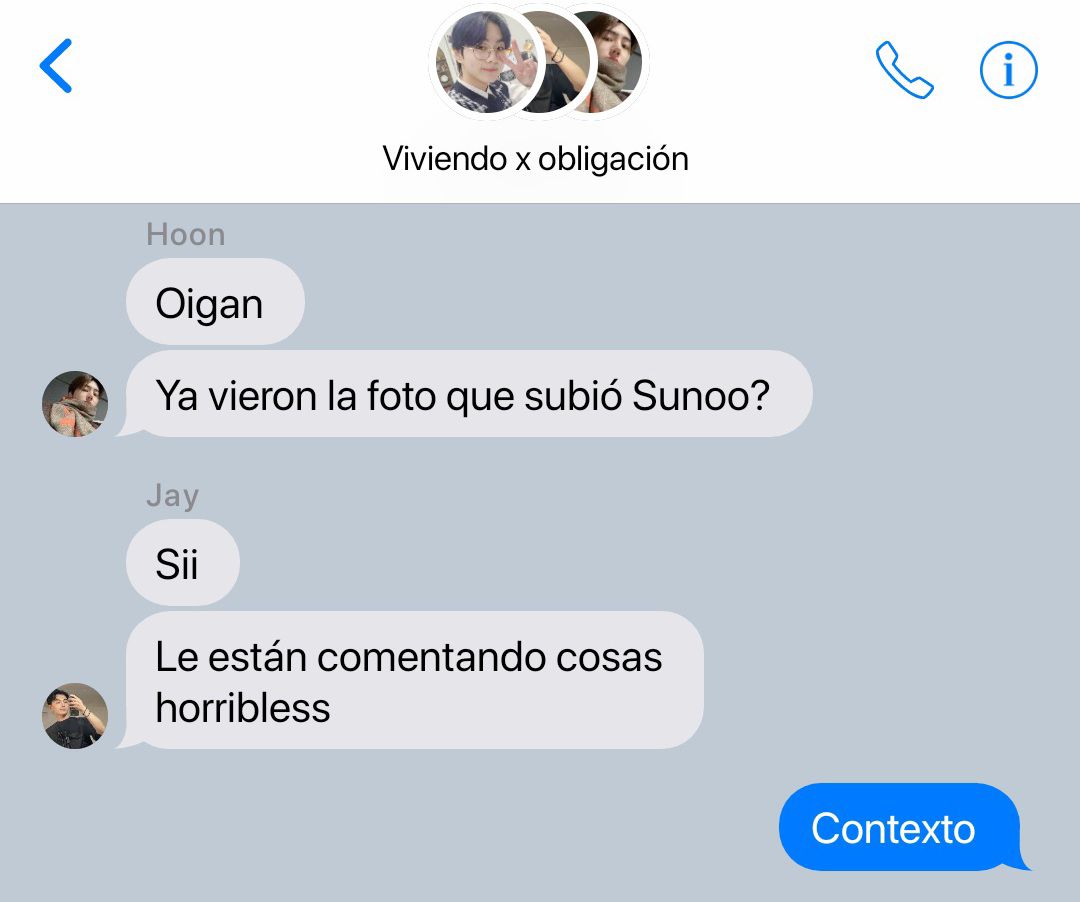The width and height of the screenshot is (1080, 902).
Task: Open the 'Viviendo x obligación' group title
Action: 535,158
